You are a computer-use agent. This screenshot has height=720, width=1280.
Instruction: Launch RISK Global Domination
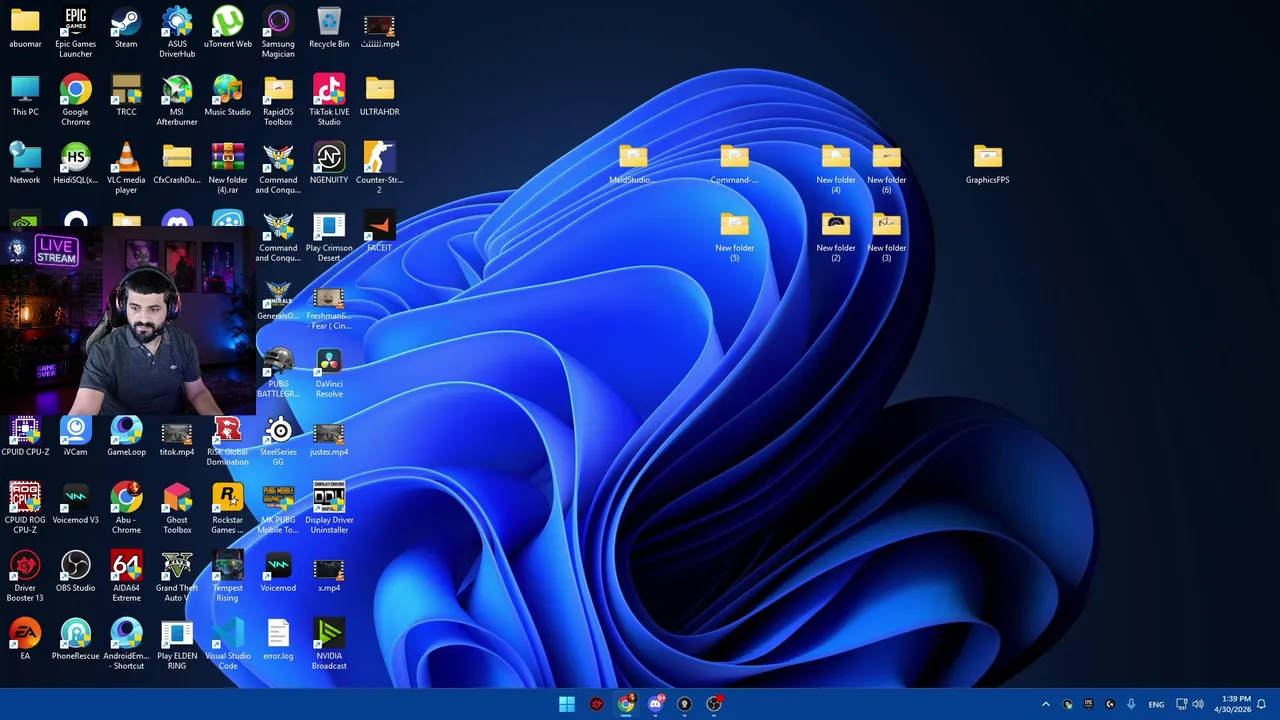click(x=228, y=441)
